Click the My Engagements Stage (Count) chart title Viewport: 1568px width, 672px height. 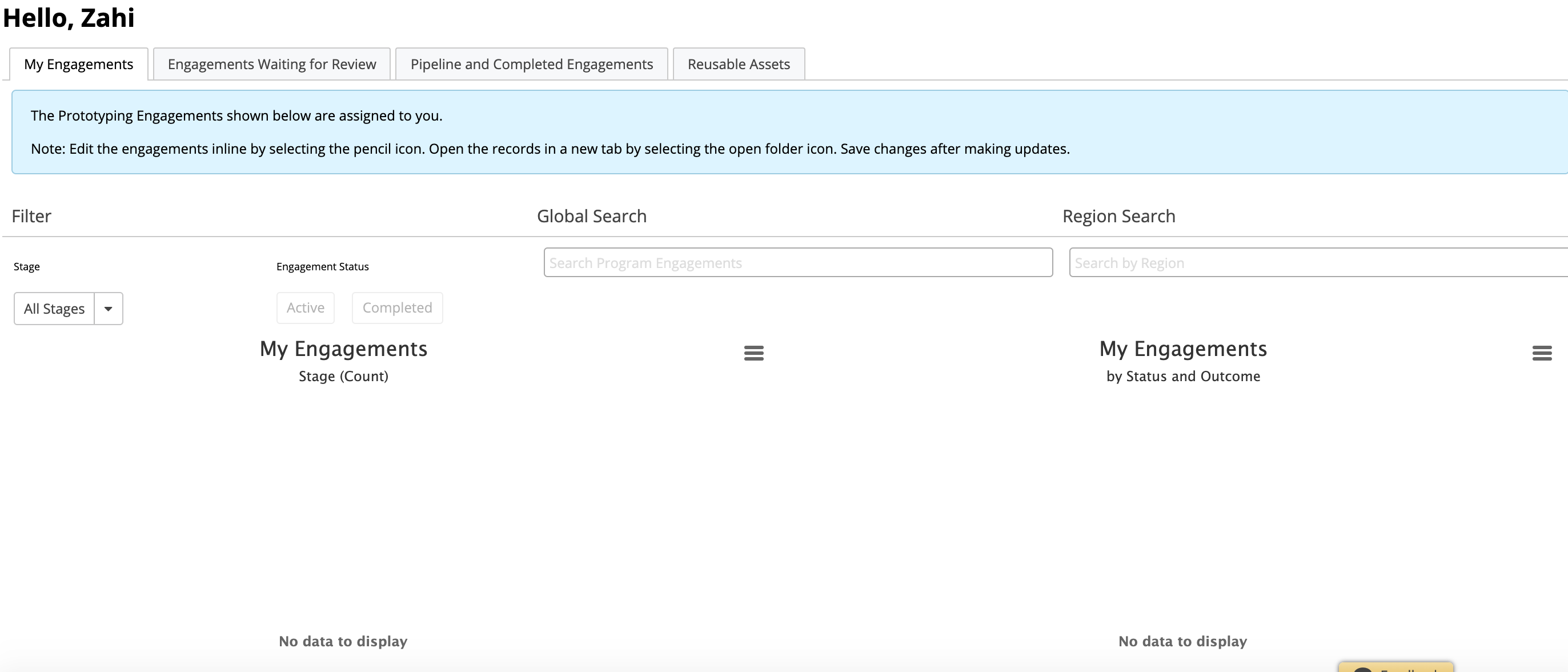pyautogui.click(x=343, y=349)
